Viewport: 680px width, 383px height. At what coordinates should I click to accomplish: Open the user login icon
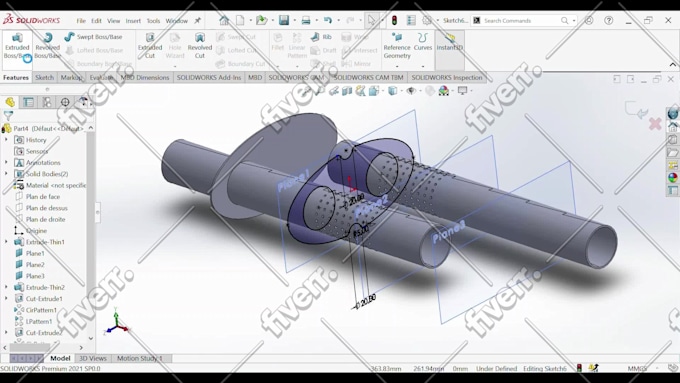click(x=589, y=20)
